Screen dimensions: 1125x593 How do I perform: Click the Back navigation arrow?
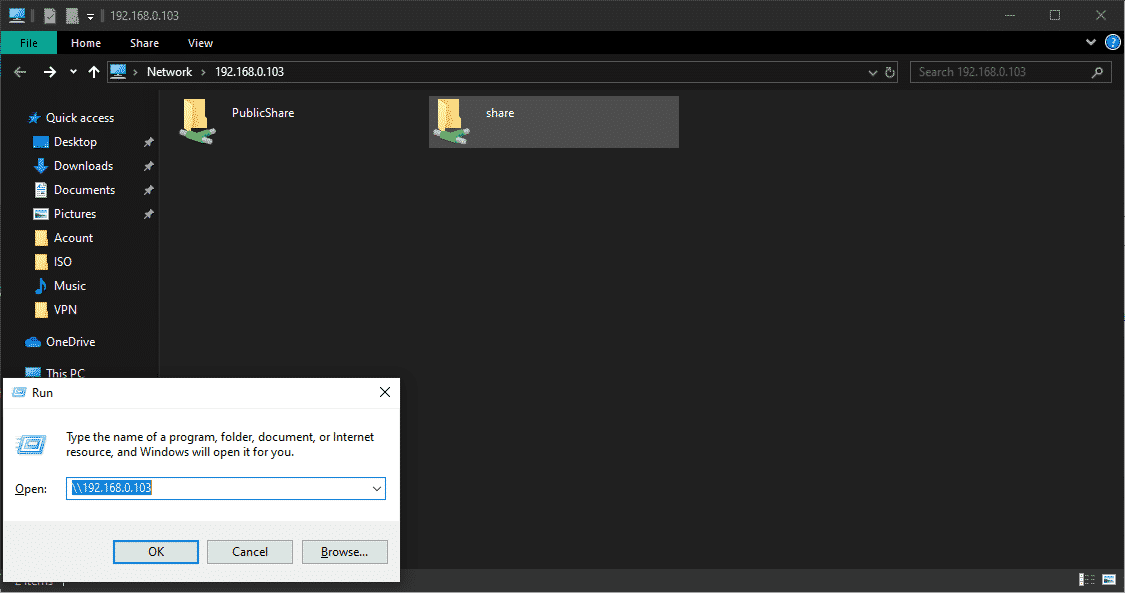(20, 72)
